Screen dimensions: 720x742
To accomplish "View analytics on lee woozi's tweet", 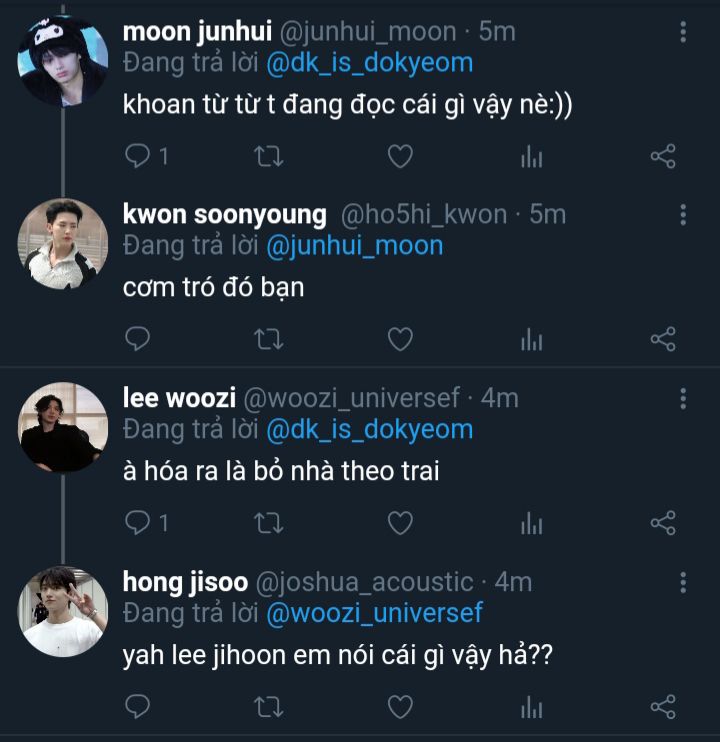I will [531, 523].
